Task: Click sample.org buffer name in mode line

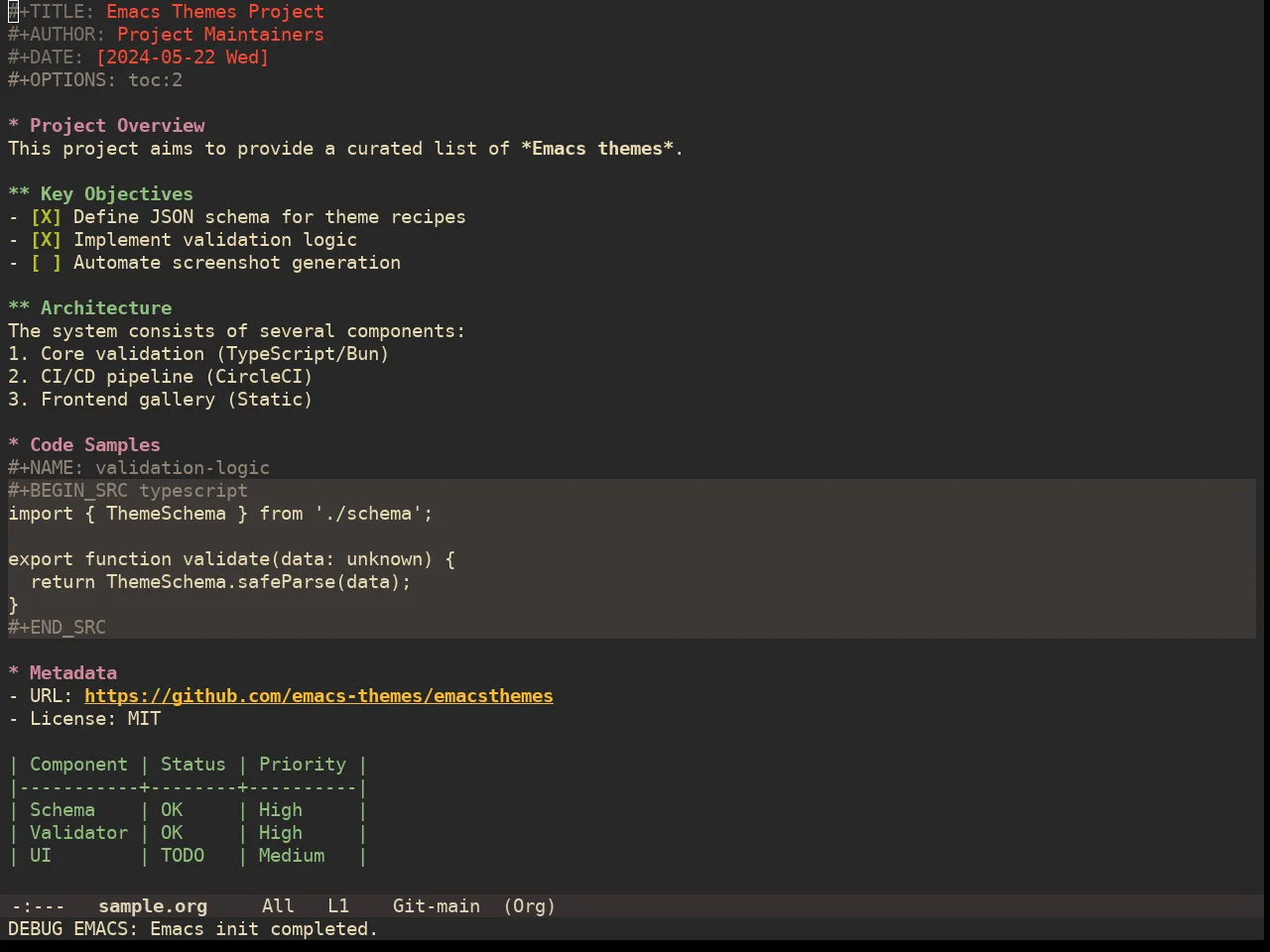Action: coord(153,906)
